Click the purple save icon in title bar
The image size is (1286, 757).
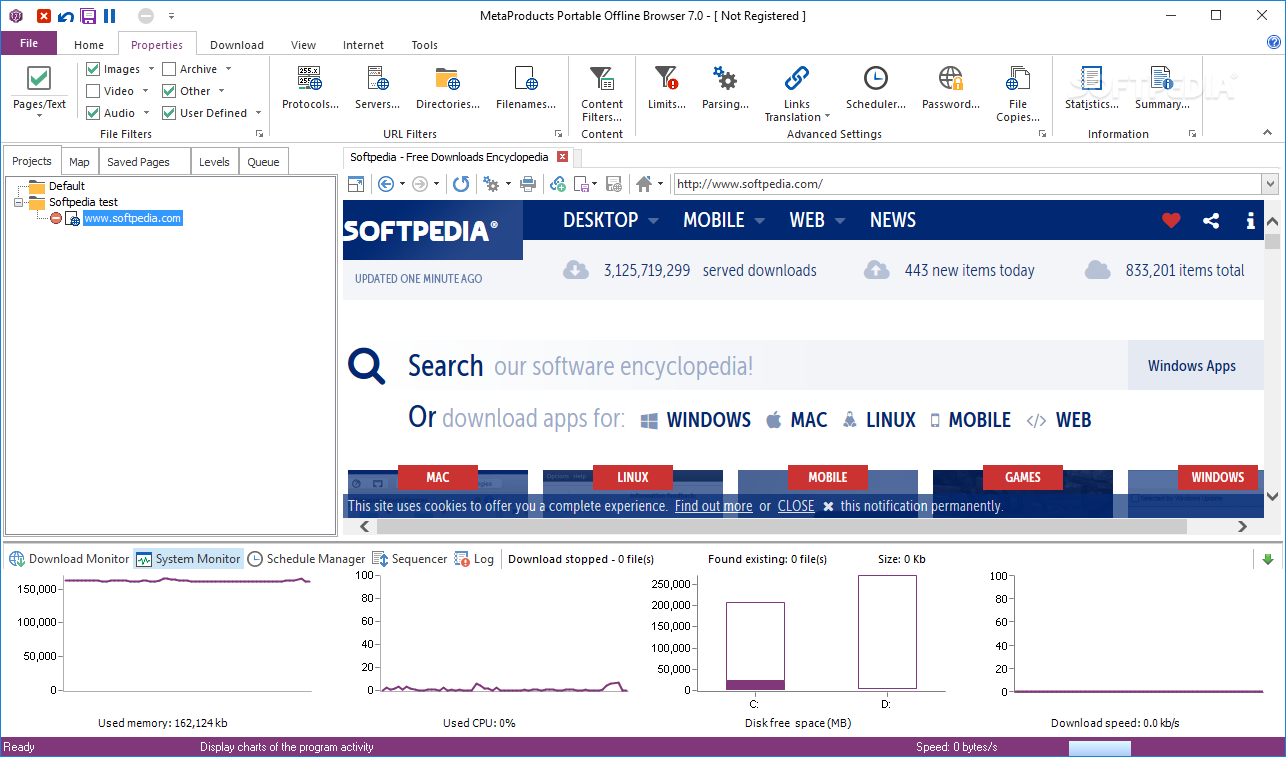[x=88, y=16]
